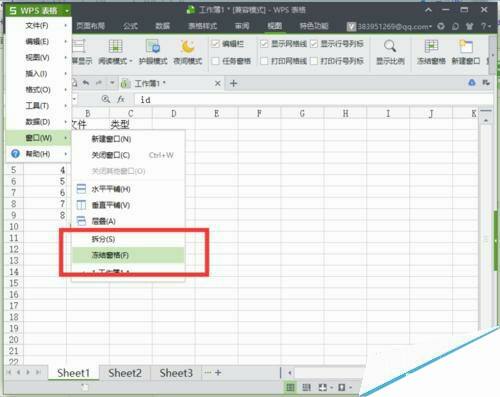Click the fx insert function icon
This screenshot has height=397, width=500.
pos(121,99)
